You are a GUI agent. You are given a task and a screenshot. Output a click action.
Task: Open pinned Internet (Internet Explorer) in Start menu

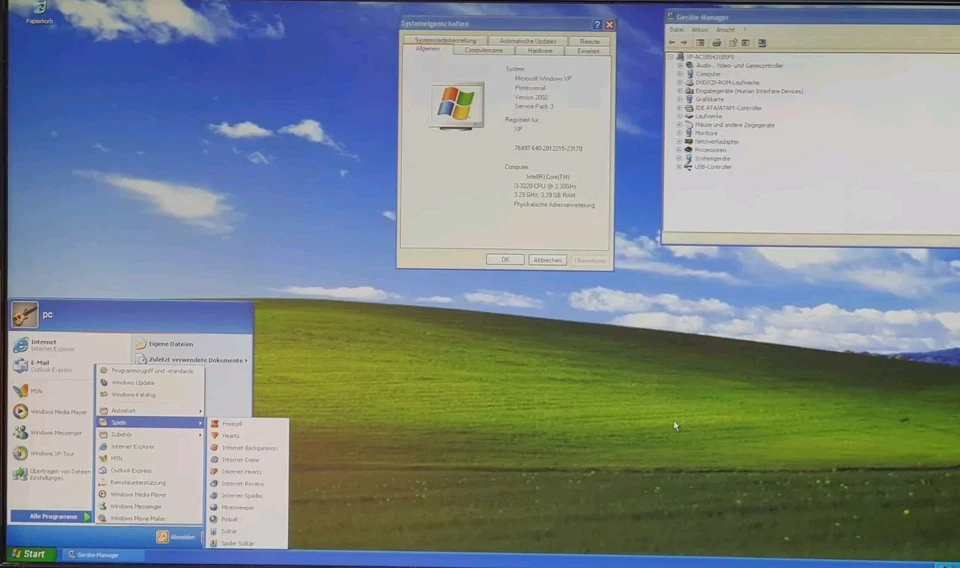(x=51, y=345)
